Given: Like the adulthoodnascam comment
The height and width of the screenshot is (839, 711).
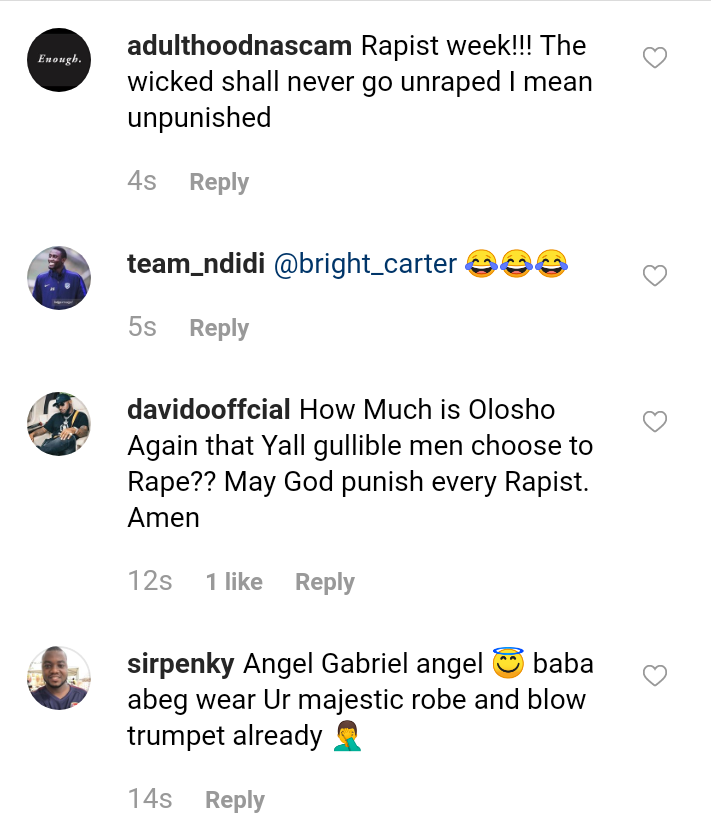Looking at the screenshot, I should (x=654, y=59).
